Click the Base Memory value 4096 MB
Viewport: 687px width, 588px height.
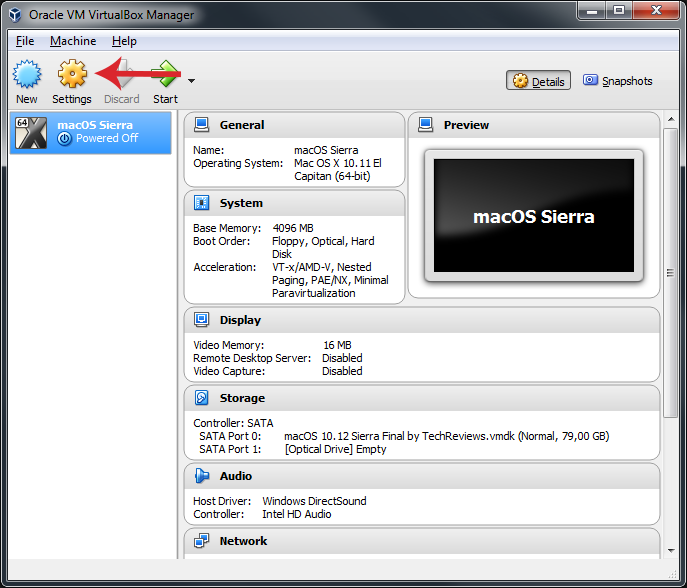pos(293,228)
